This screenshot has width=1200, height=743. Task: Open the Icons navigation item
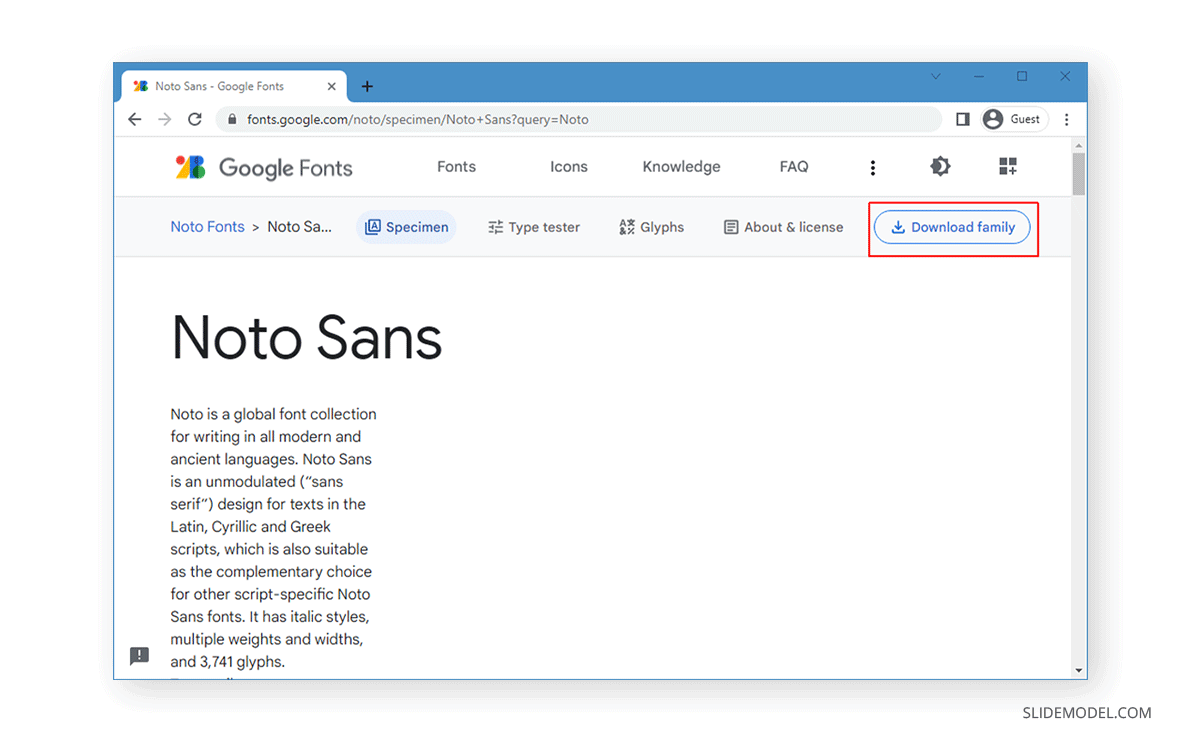pyautogui.click(x=569, y=167)
